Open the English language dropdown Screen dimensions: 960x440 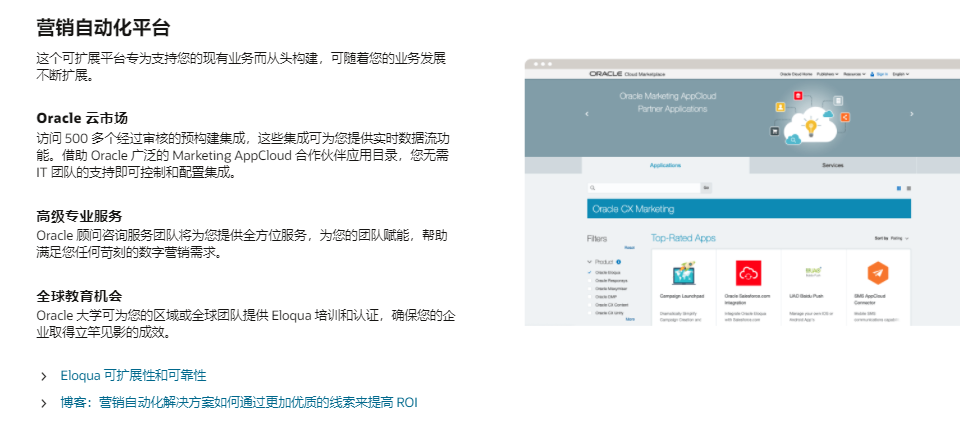point(901,74)
